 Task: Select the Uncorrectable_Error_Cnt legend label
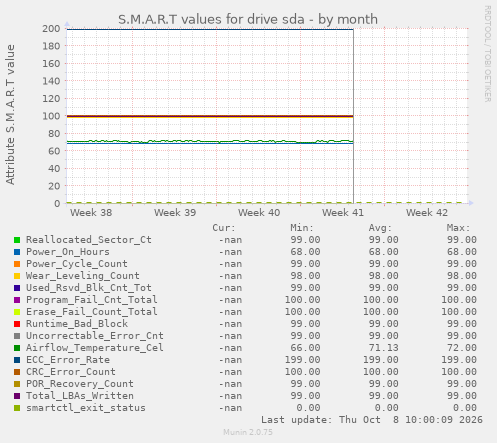tap(95, 336)
